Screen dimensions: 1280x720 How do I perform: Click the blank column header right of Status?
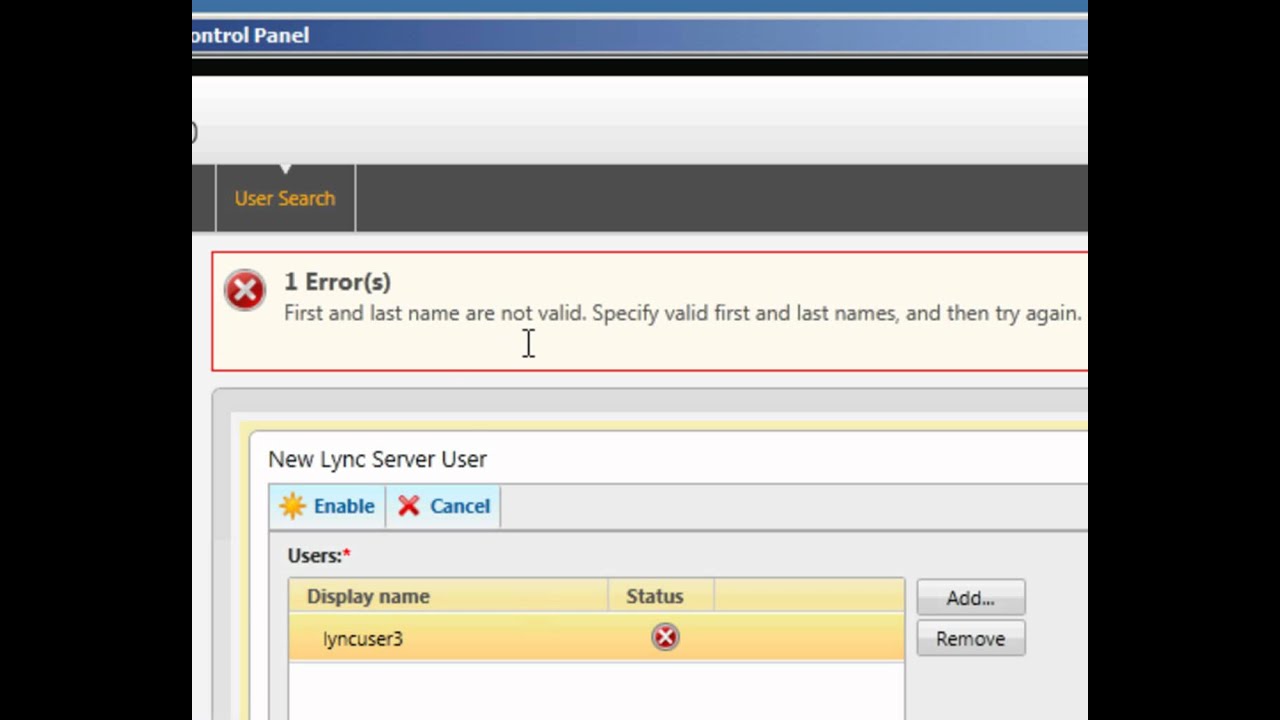(x=808, y=596)
